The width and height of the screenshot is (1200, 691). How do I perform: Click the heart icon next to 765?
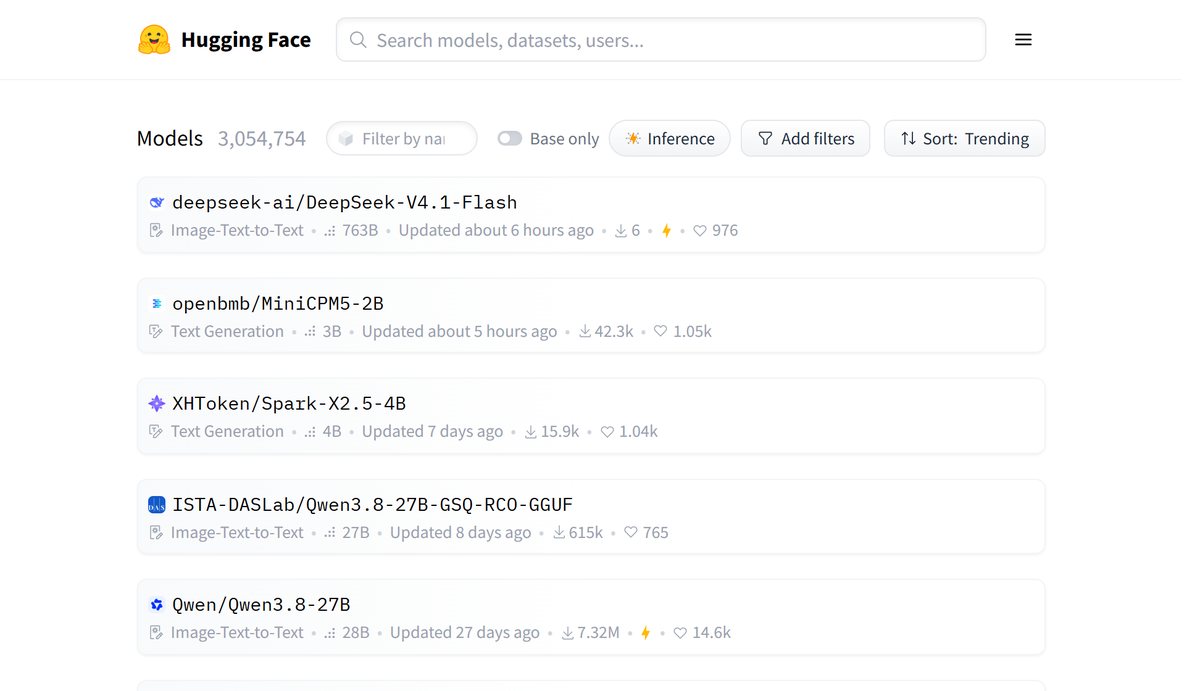[630, 533]
